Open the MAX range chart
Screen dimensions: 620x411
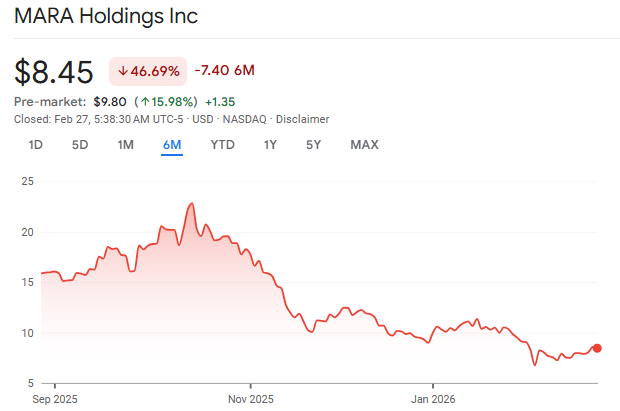pyautogui.click(x=364, y=145)
